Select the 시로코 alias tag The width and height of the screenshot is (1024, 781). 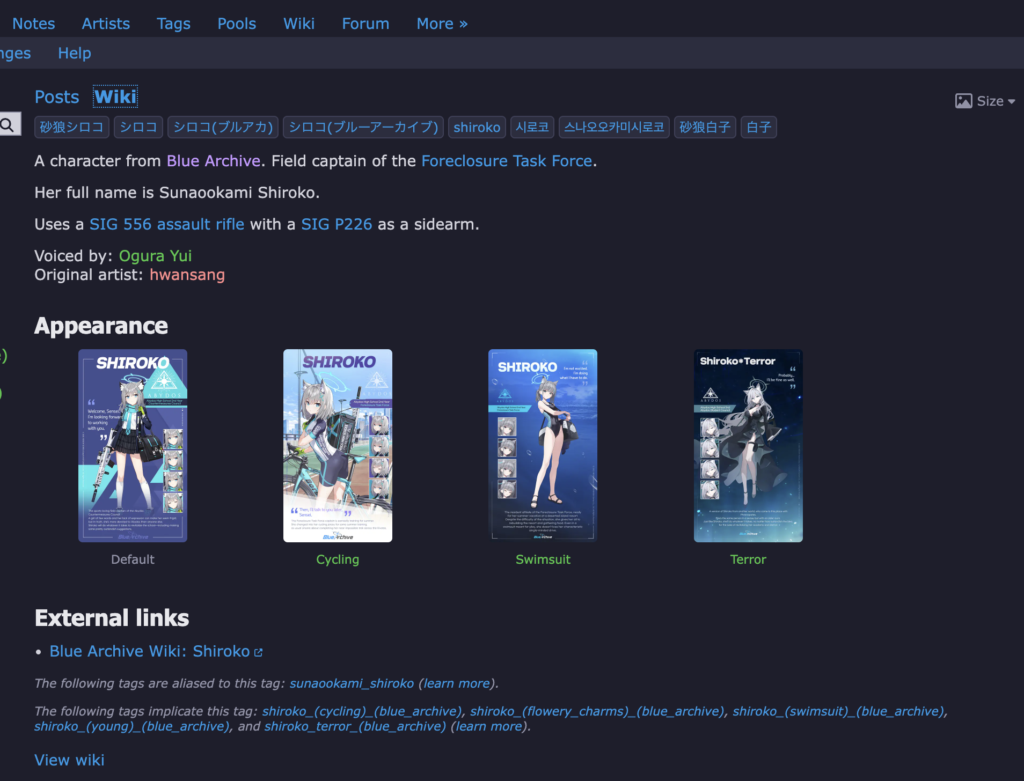point(532,127)
